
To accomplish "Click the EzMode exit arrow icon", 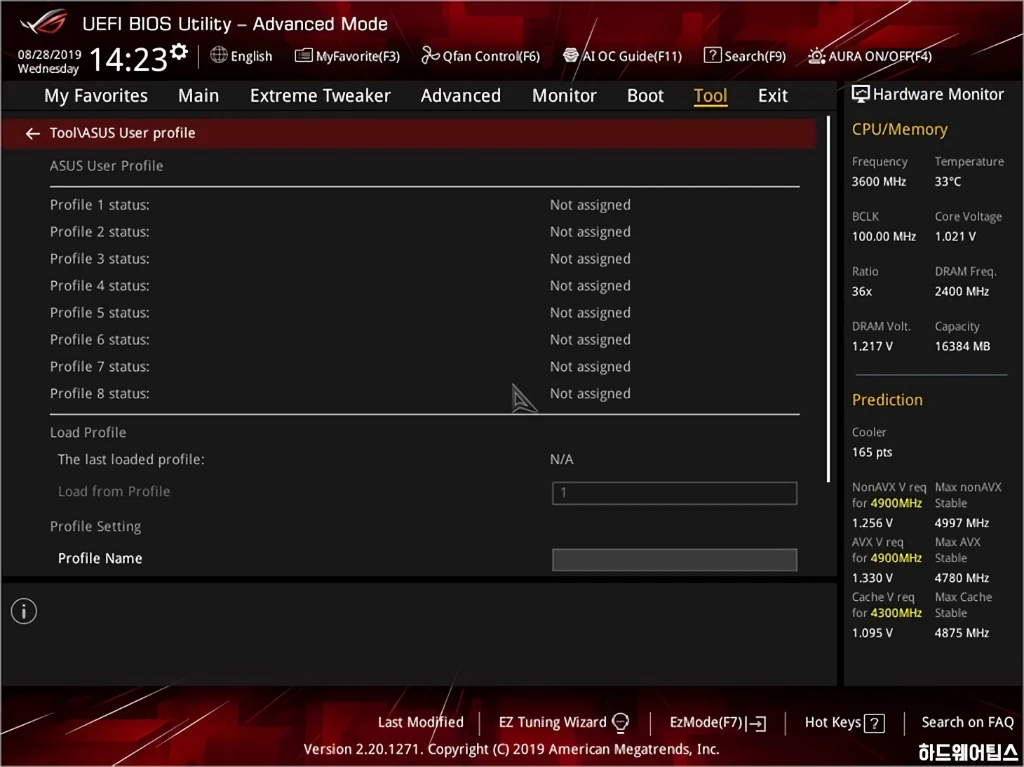I will 756,723.
